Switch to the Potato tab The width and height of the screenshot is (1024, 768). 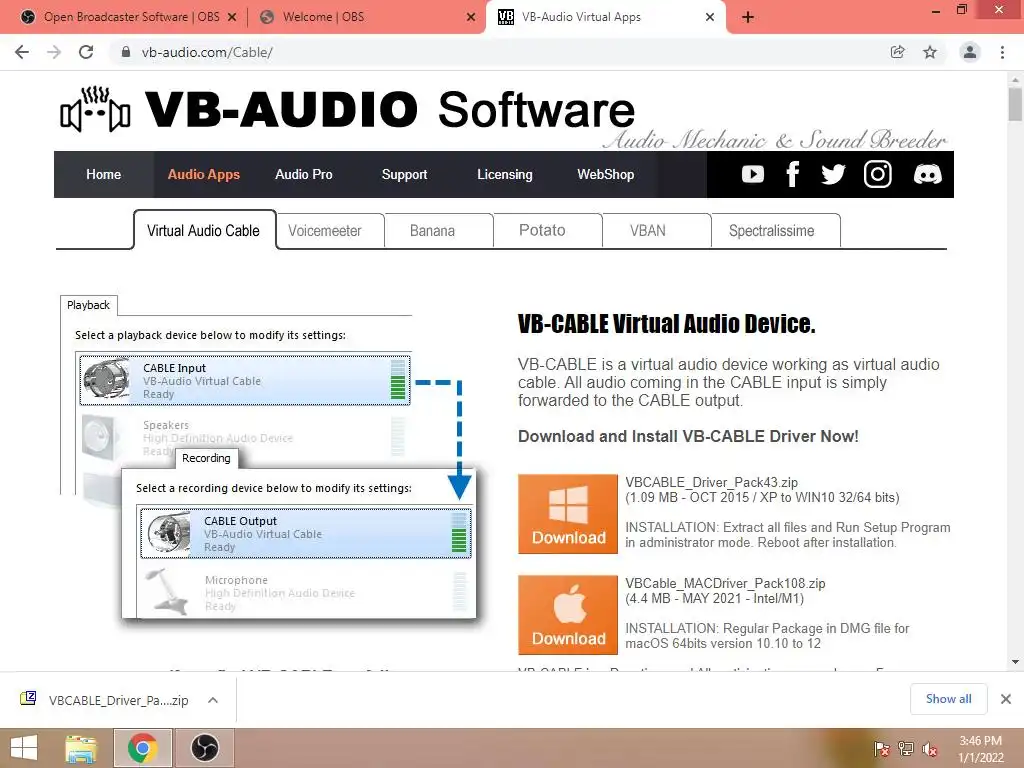[547, 231]
